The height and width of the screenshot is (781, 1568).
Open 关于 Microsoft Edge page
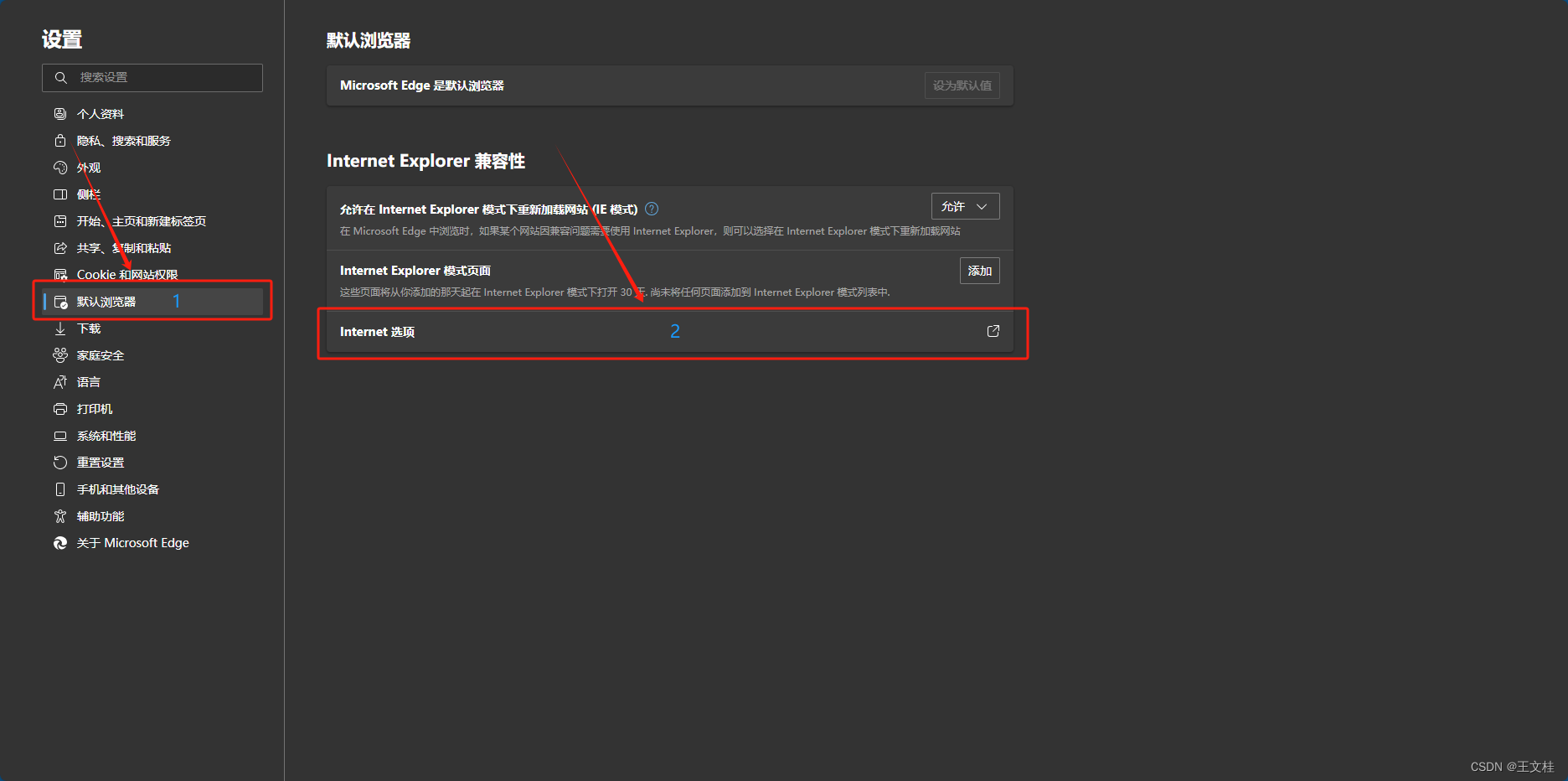tap(152, 543)
